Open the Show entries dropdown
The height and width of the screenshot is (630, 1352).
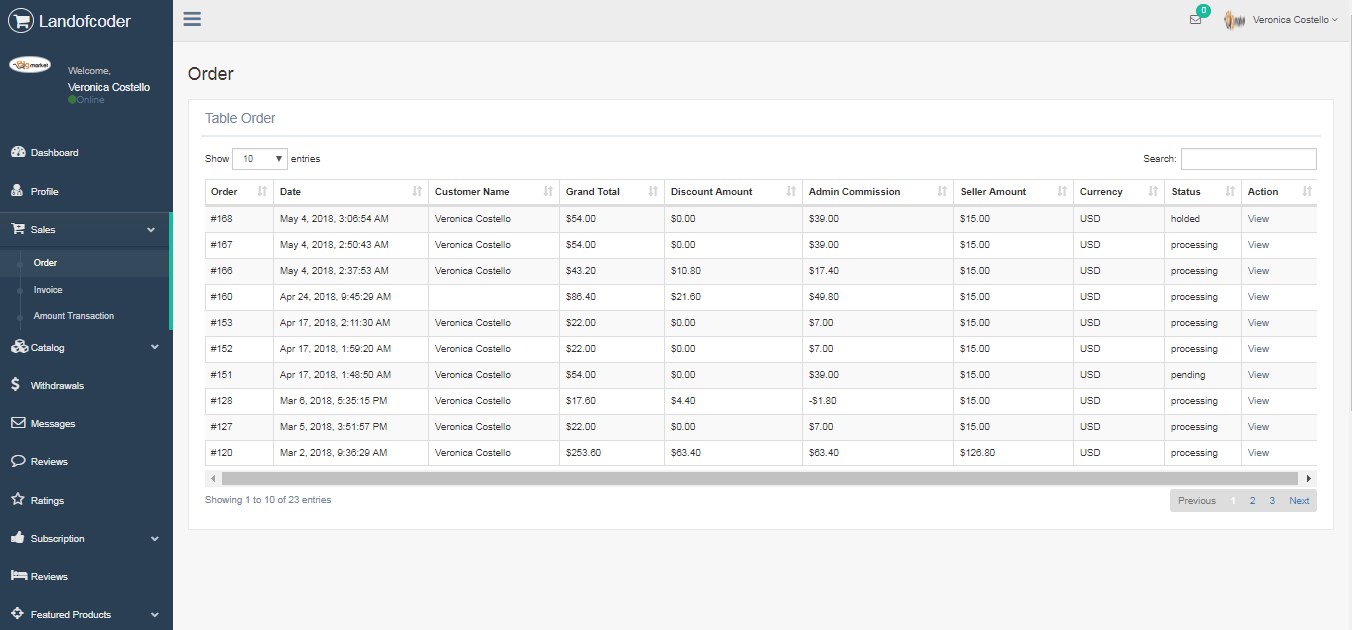(x=259, y=159)
